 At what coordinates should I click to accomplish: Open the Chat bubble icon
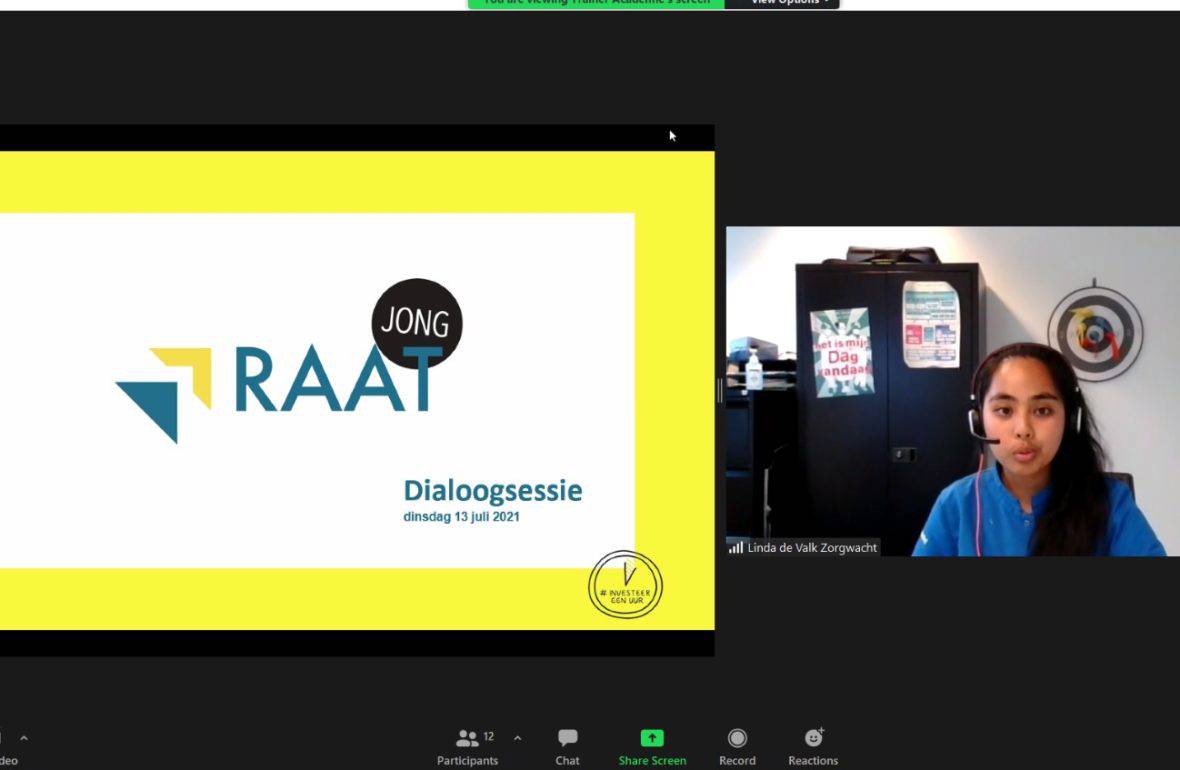tap(567, 738)
